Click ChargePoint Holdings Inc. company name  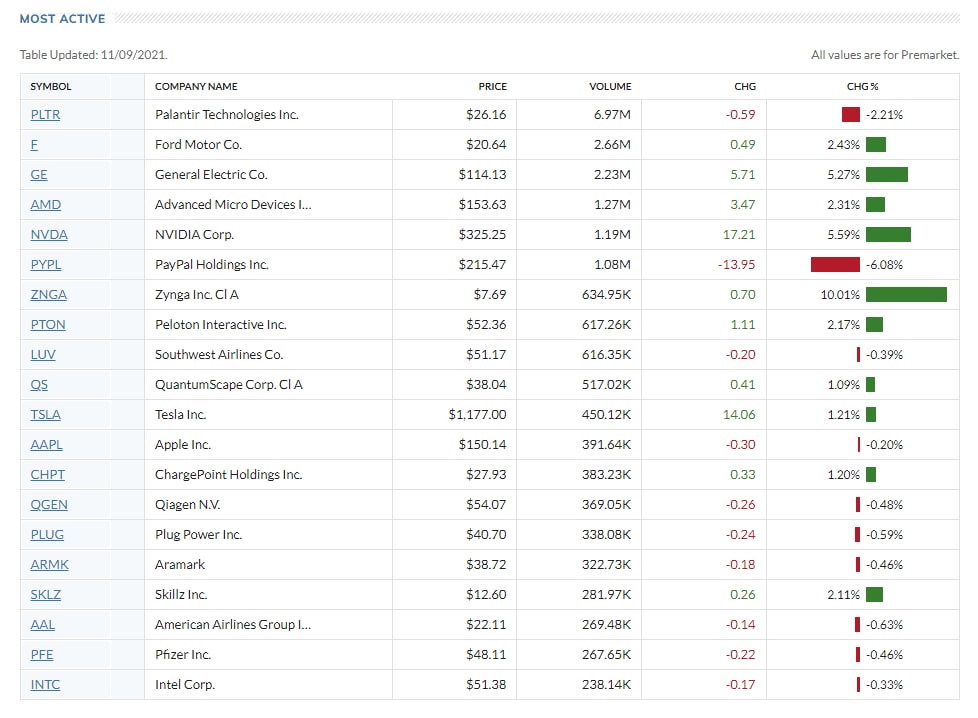click(228, 474)
